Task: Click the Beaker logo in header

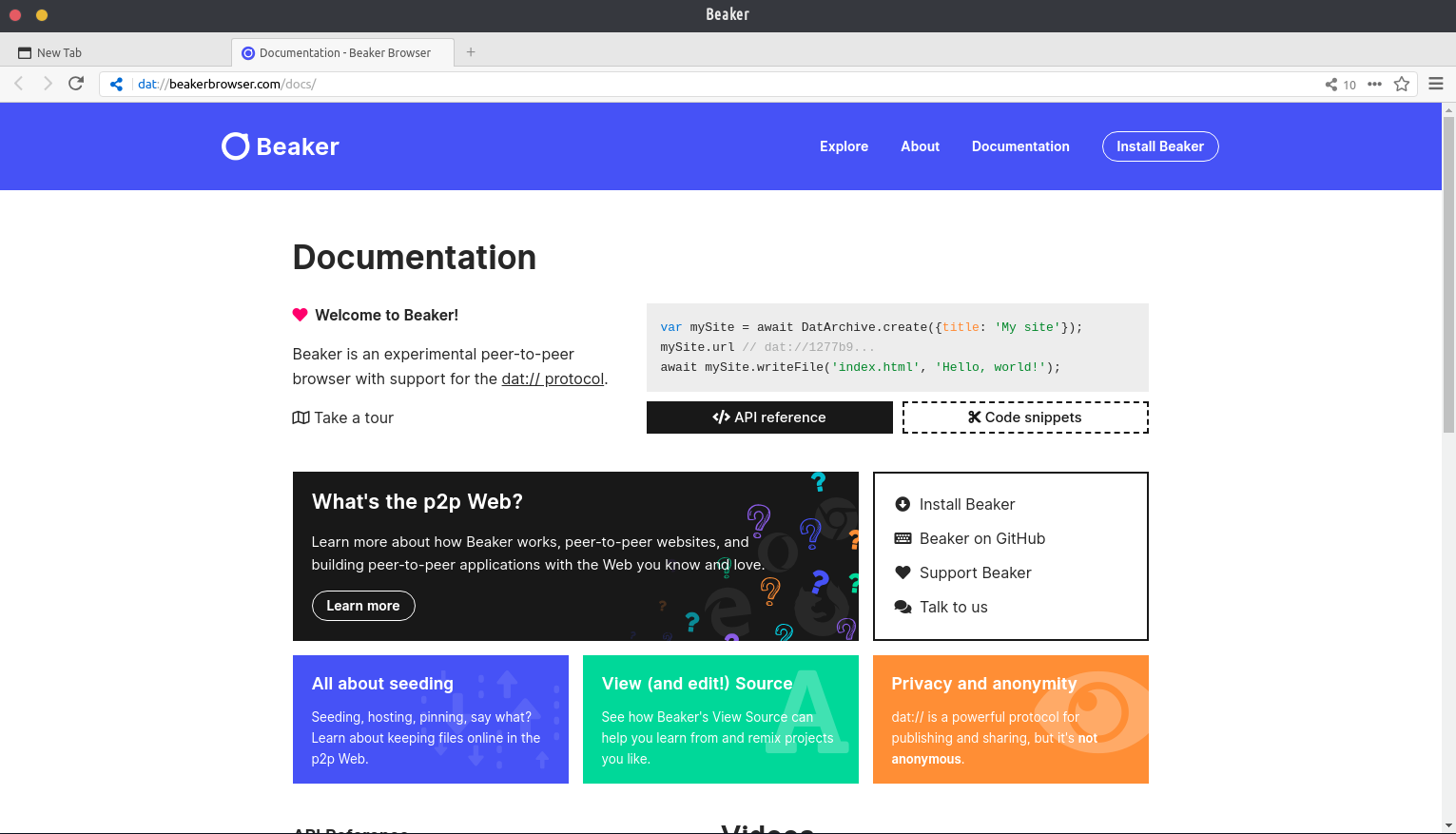Action: point(281,146)
